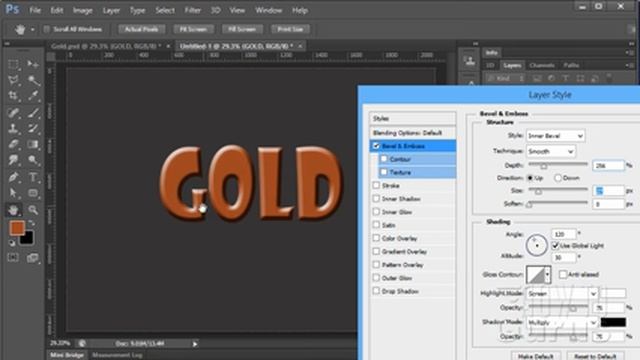Enable the Stroke checkbox
Image resolution: width=640 pixels, height=360 pixels.
pos(376,185)
